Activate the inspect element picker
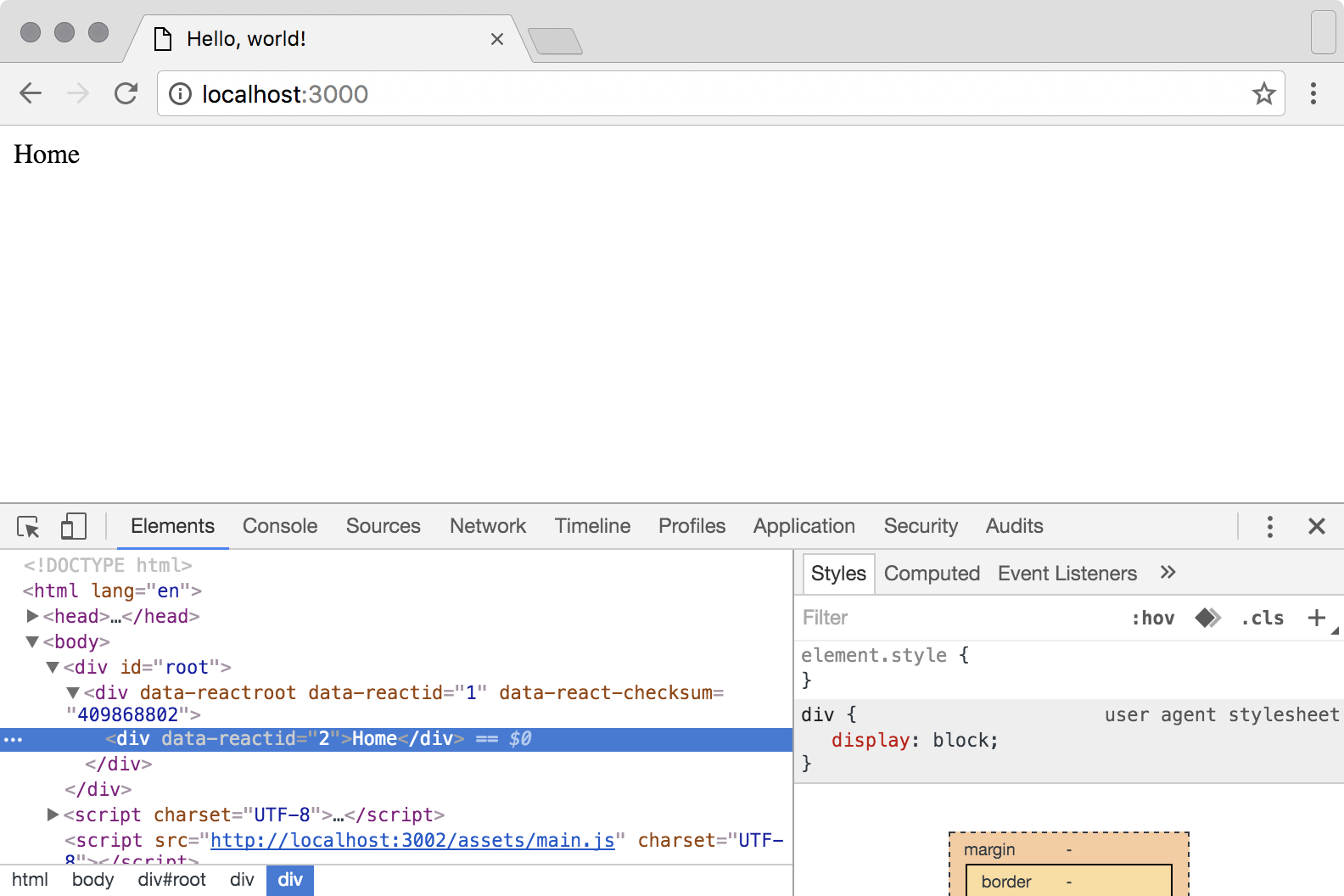 pos(28,527)
